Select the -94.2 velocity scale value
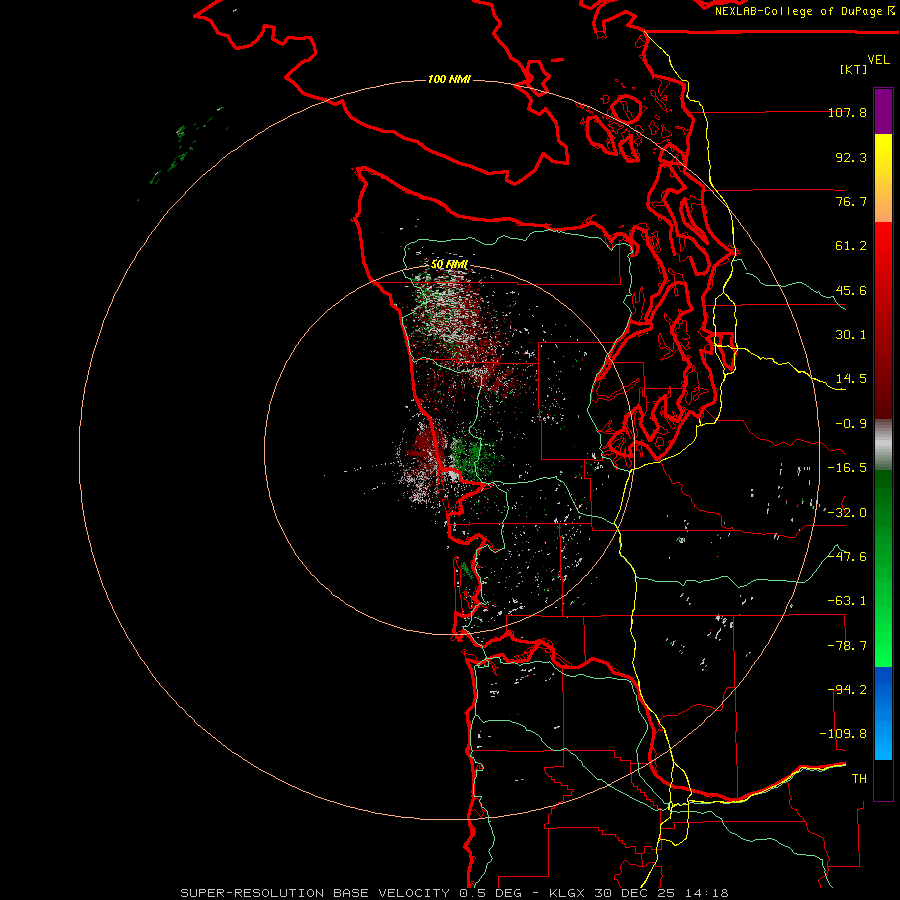Viewport: 900px width, 900px height. click(x=847, y=690)
